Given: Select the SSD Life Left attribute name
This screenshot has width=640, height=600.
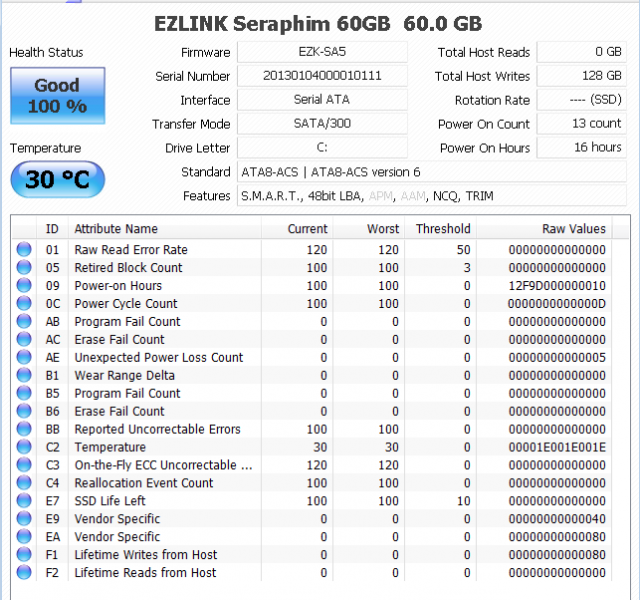Looking at the screenshot, I should tap(110, 501).
